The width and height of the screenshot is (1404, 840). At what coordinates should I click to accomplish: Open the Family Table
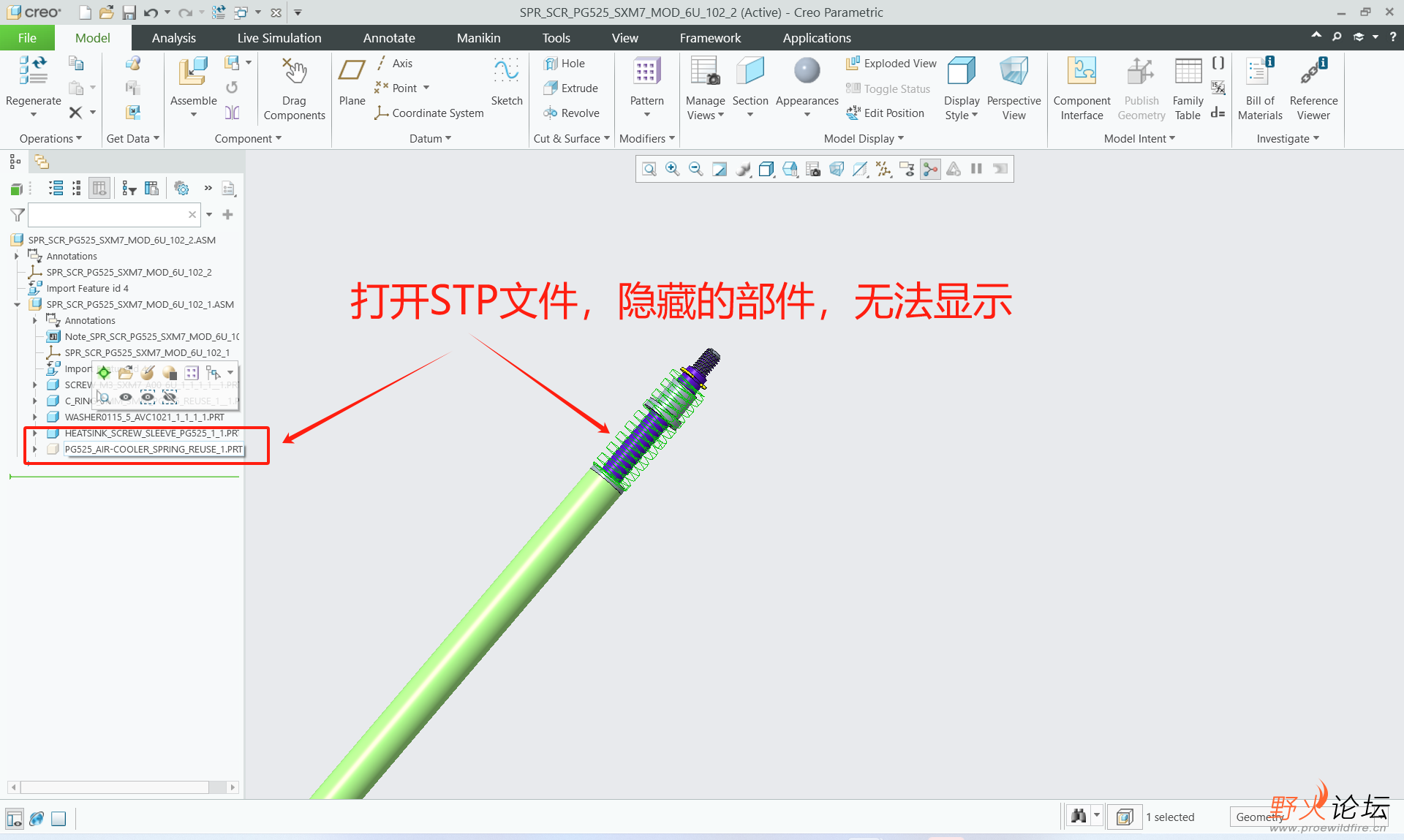pyautogui.click(x=1188, y=88)
